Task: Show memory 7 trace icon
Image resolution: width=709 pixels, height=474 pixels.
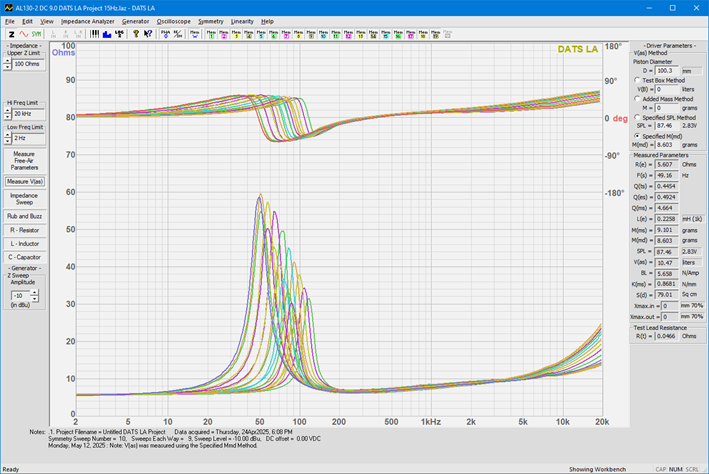Action: 286,34
